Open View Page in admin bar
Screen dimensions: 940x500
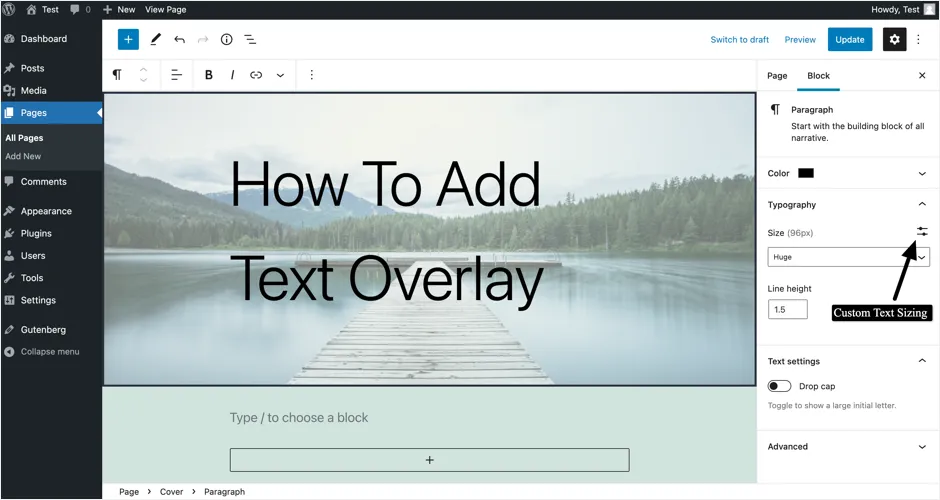165,9
